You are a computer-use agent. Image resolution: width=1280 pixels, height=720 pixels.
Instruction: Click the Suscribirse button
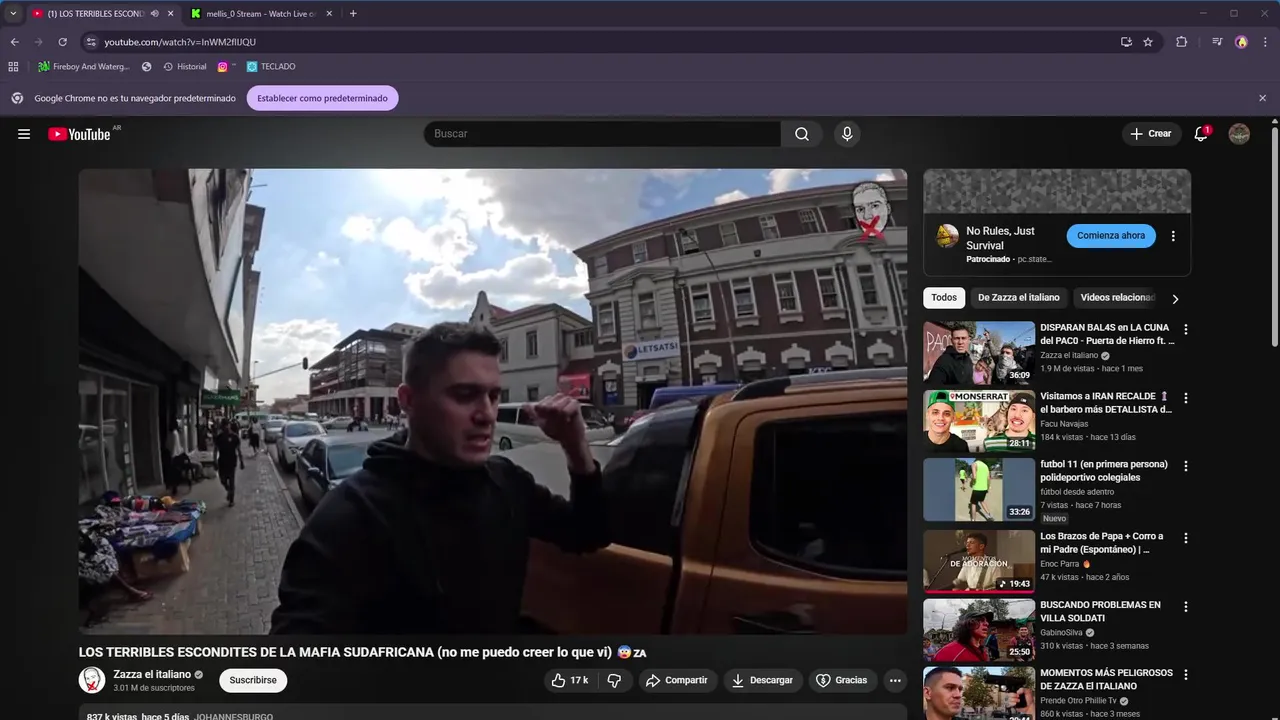click(253, 680)
